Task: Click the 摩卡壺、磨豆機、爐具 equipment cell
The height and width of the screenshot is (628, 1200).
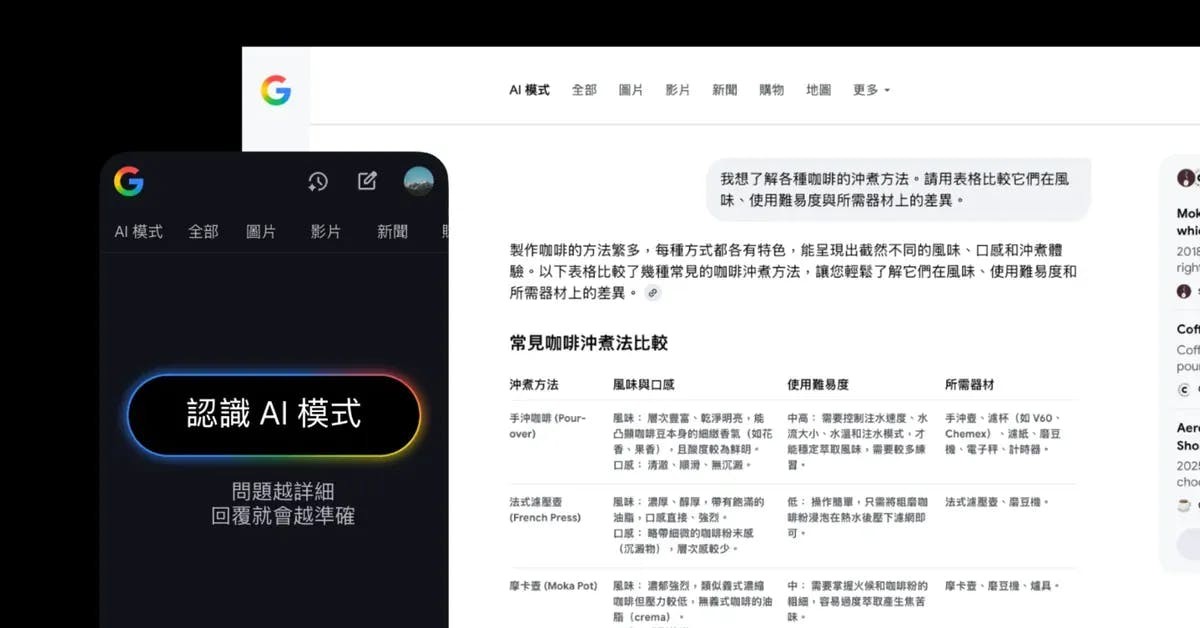Action: [x=1002, y=586]
